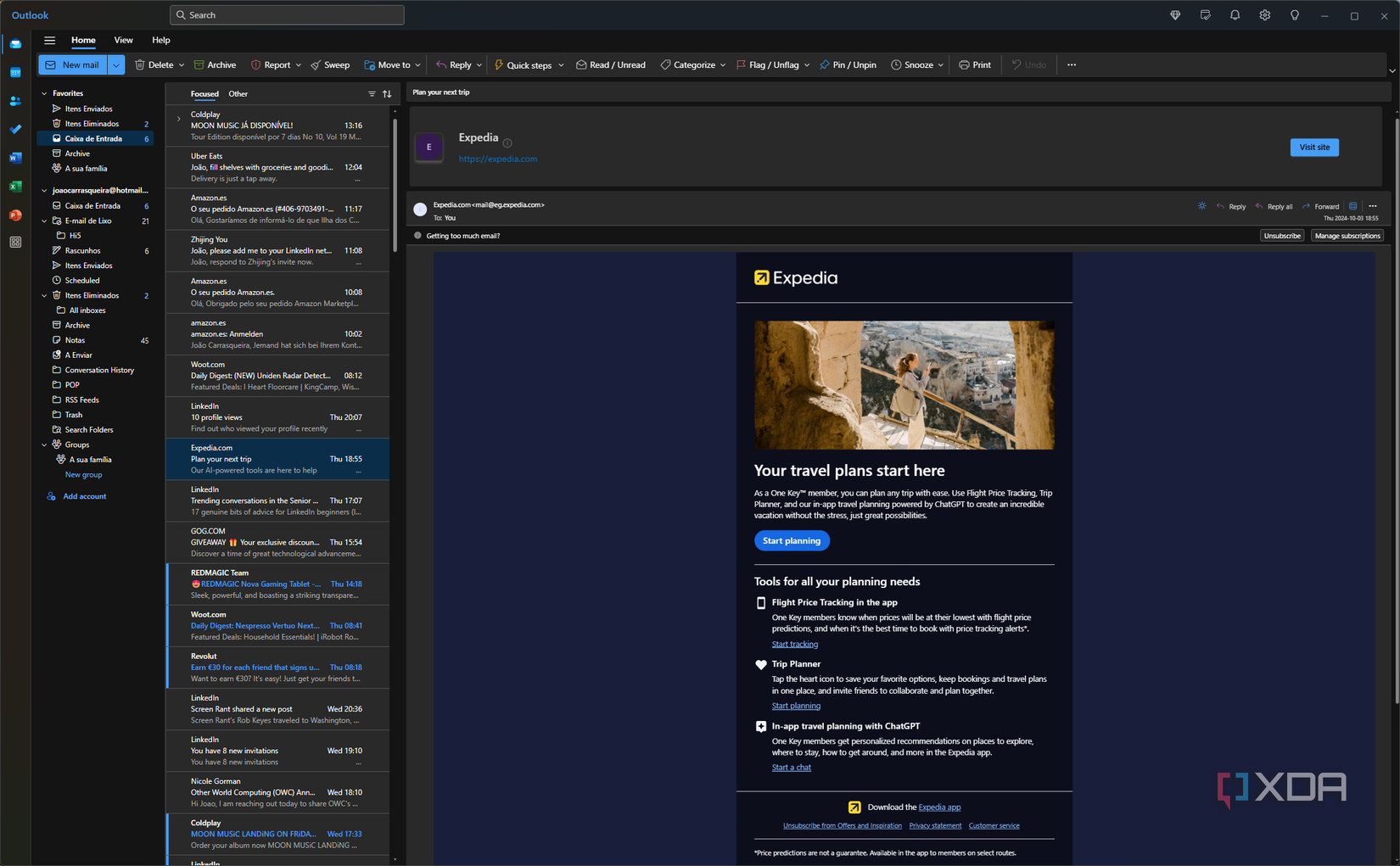This screenshot has width=1400, height=866.
Task: Click the Sweep toolbar icon
Action: point(316,64)
